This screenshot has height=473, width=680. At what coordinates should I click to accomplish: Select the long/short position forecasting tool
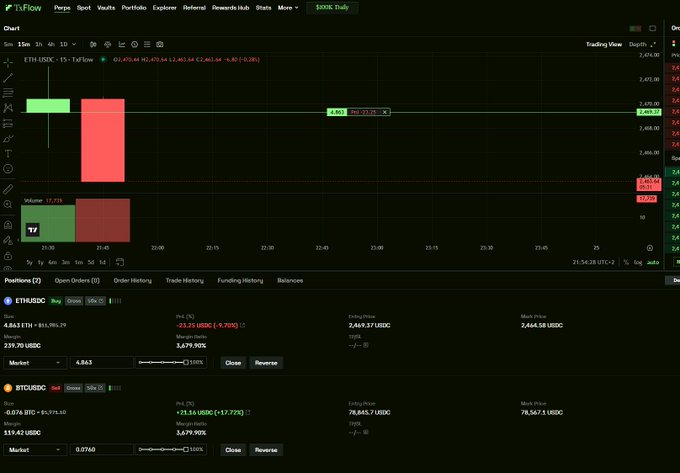8,124
